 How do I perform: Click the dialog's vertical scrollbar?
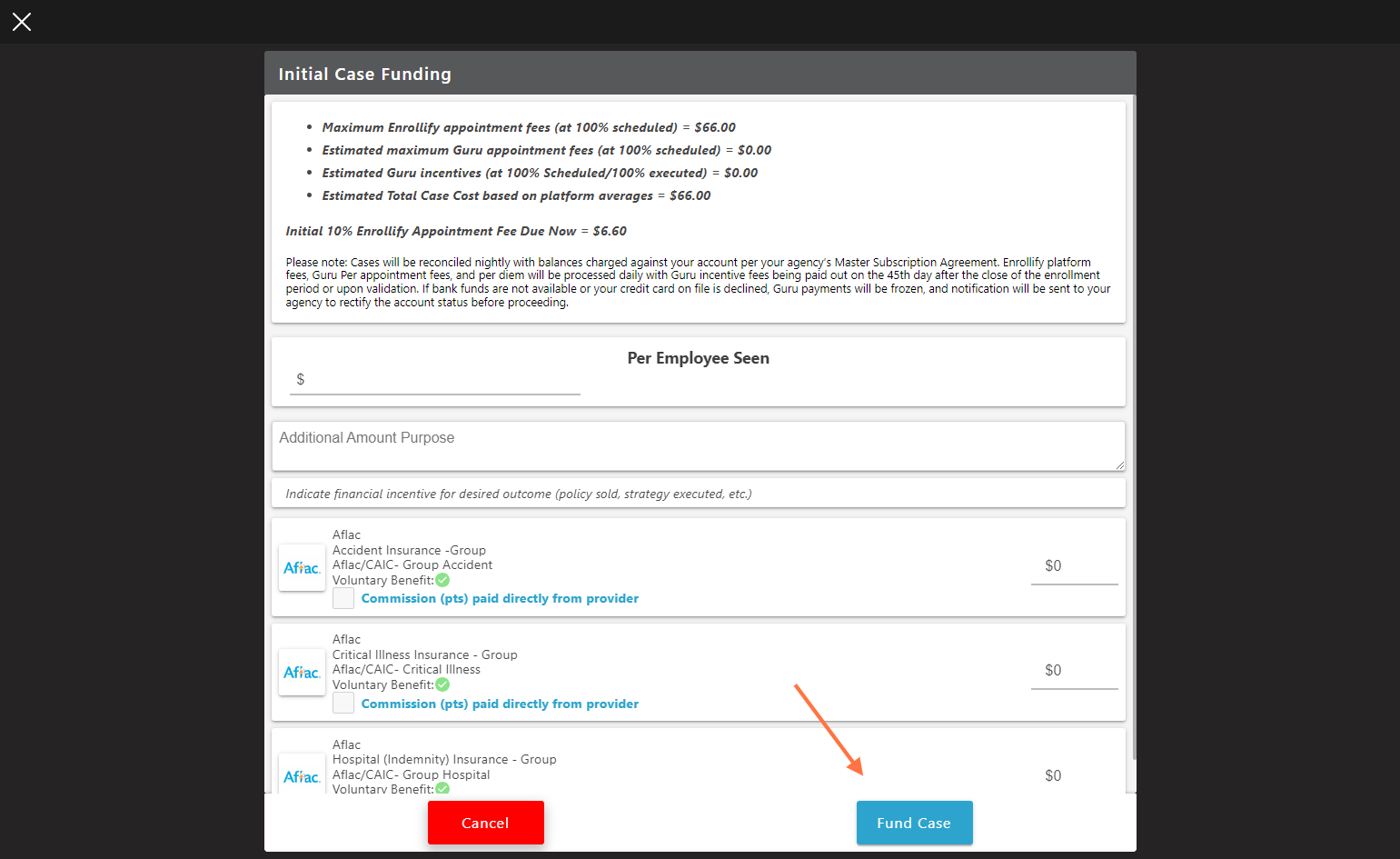point(1133,427)
